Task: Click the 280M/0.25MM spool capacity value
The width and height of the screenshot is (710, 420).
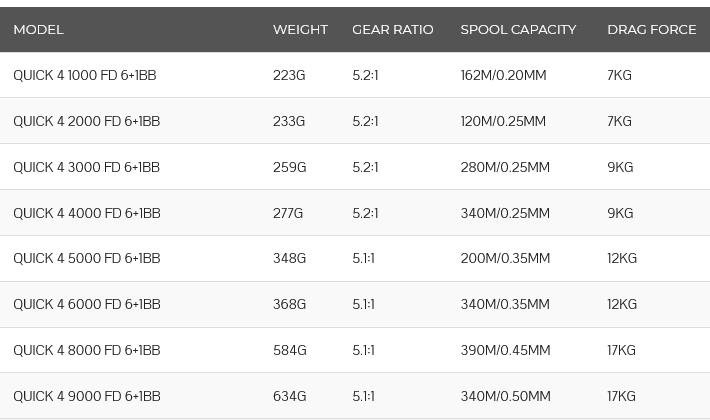Action: tap(505, 168)
